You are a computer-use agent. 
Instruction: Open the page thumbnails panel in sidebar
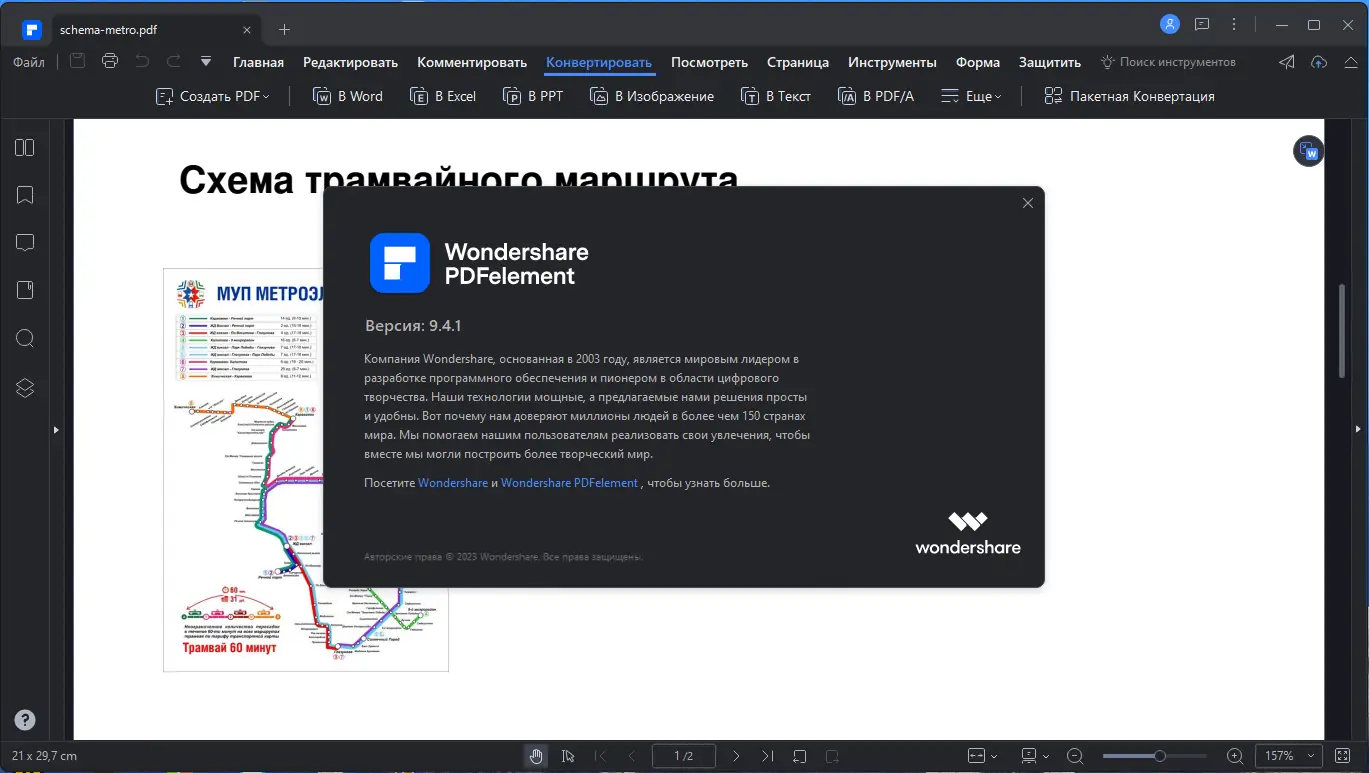[25, 148]
